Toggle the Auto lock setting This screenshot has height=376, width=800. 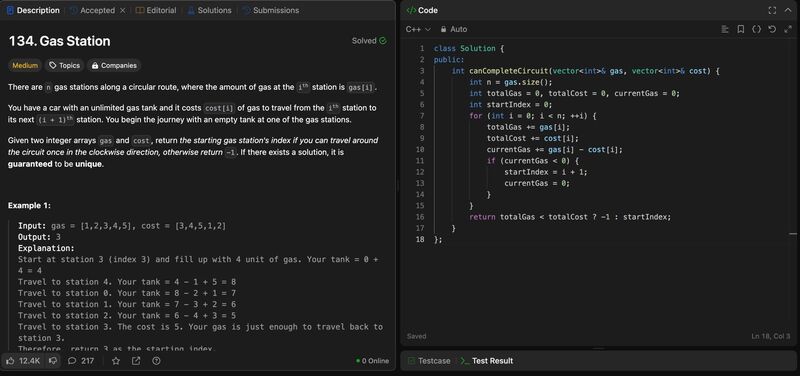(x=454, y=30)
